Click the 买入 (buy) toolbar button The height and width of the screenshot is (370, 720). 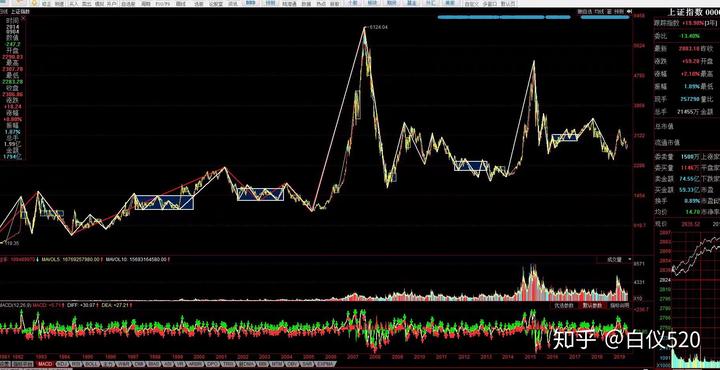(74, 4)
